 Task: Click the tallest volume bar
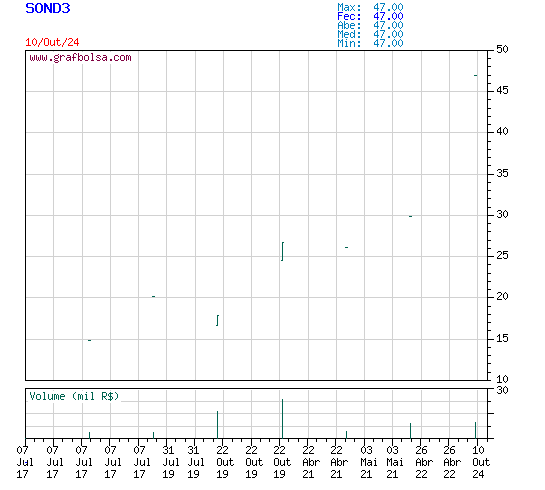coord(283,419)
